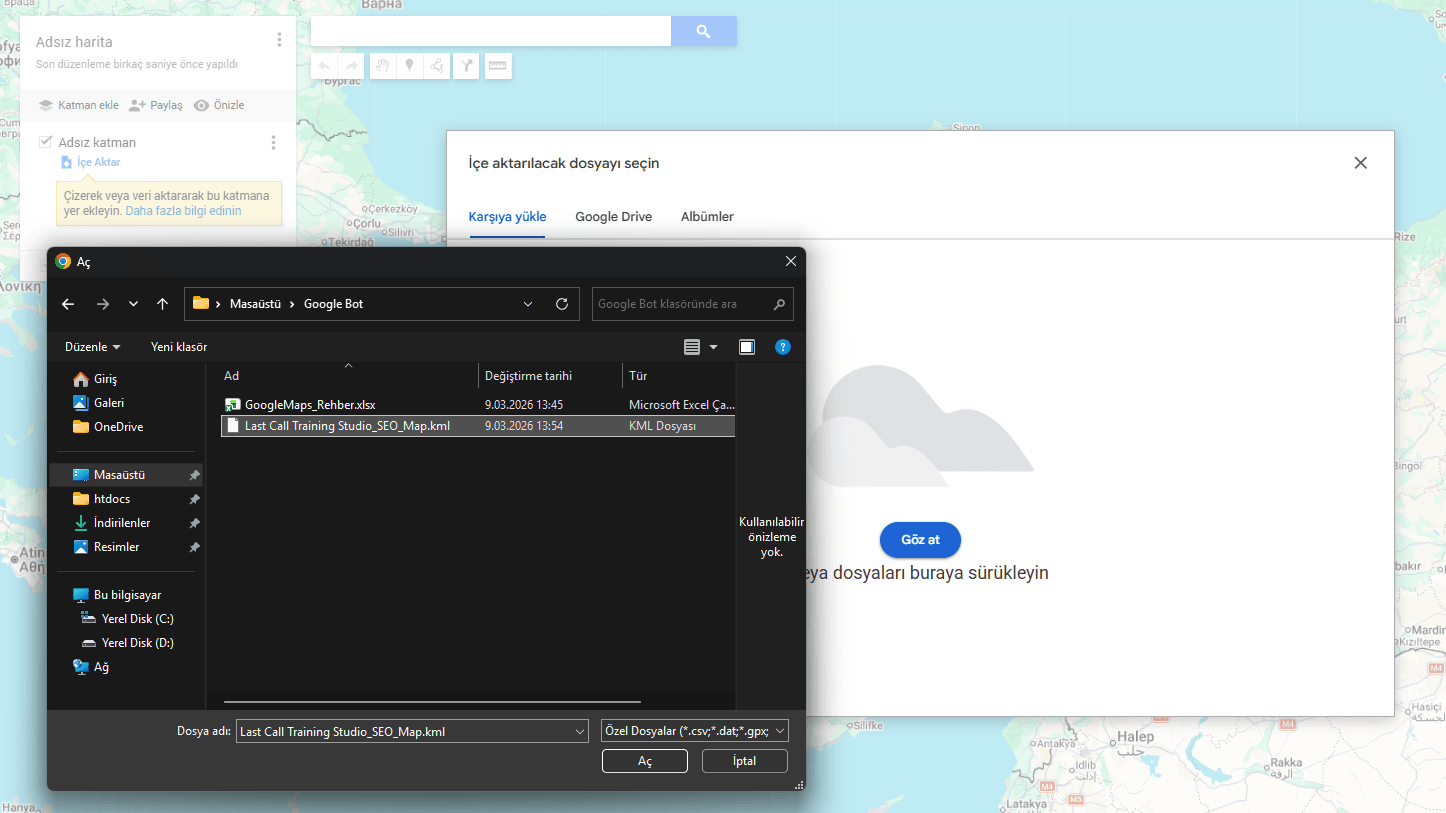Viewport: 1446px width, 813px height.
Task: Expand the view options dropdown arrow
Action: click(713, 347)
